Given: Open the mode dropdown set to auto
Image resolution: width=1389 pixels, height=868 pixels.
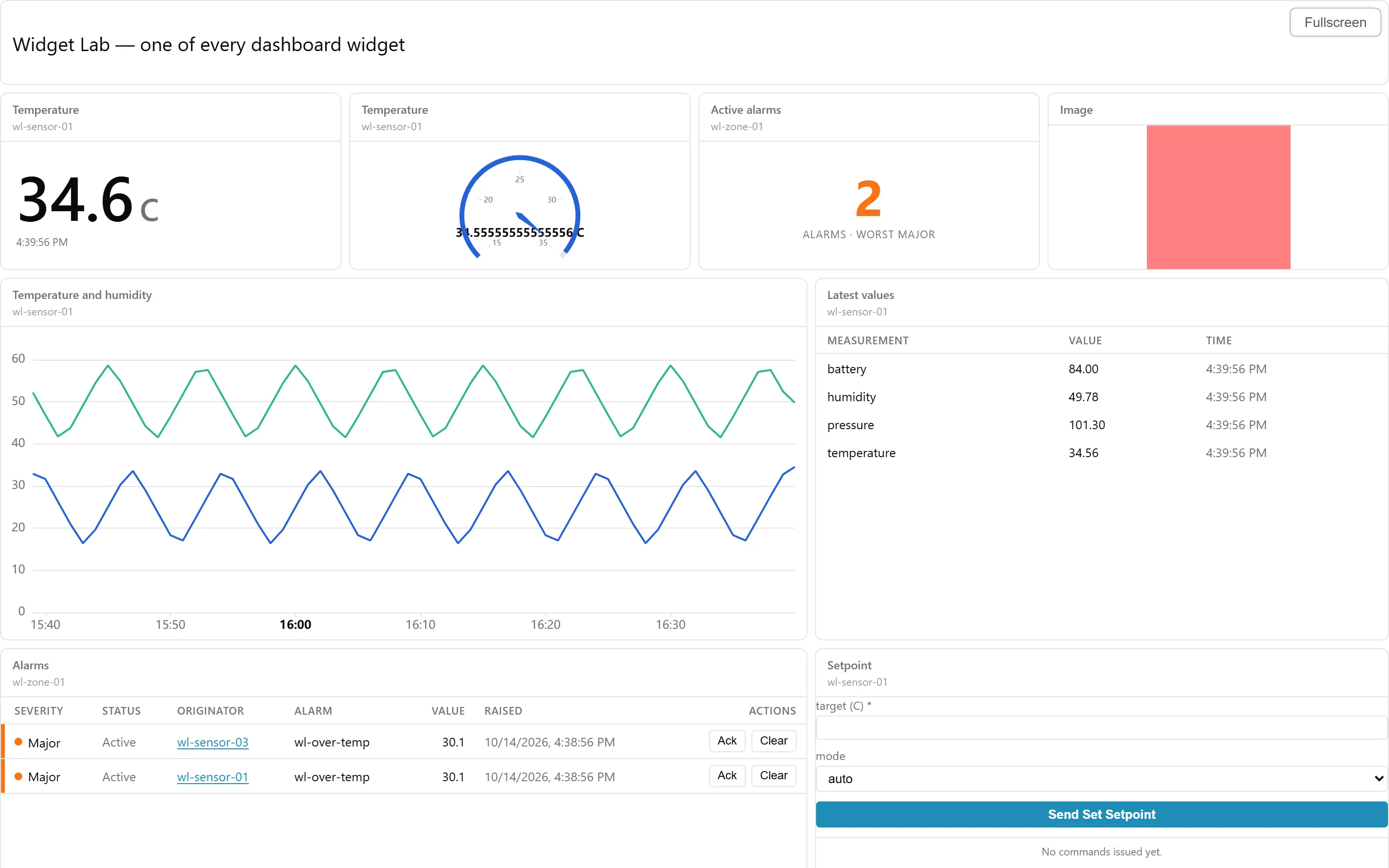Looking at the screenshot, I should (1102, 779).
